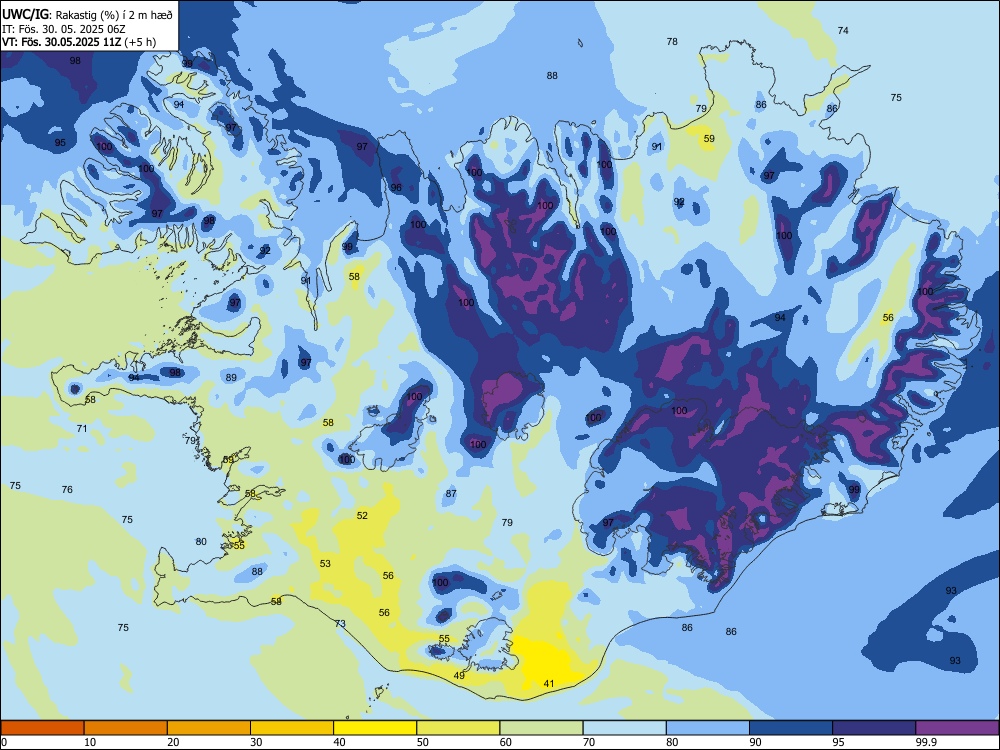Click the light green 60–70 legend swatch
The height and width of the screenshot is (750, 1000).
pos(541,728)
